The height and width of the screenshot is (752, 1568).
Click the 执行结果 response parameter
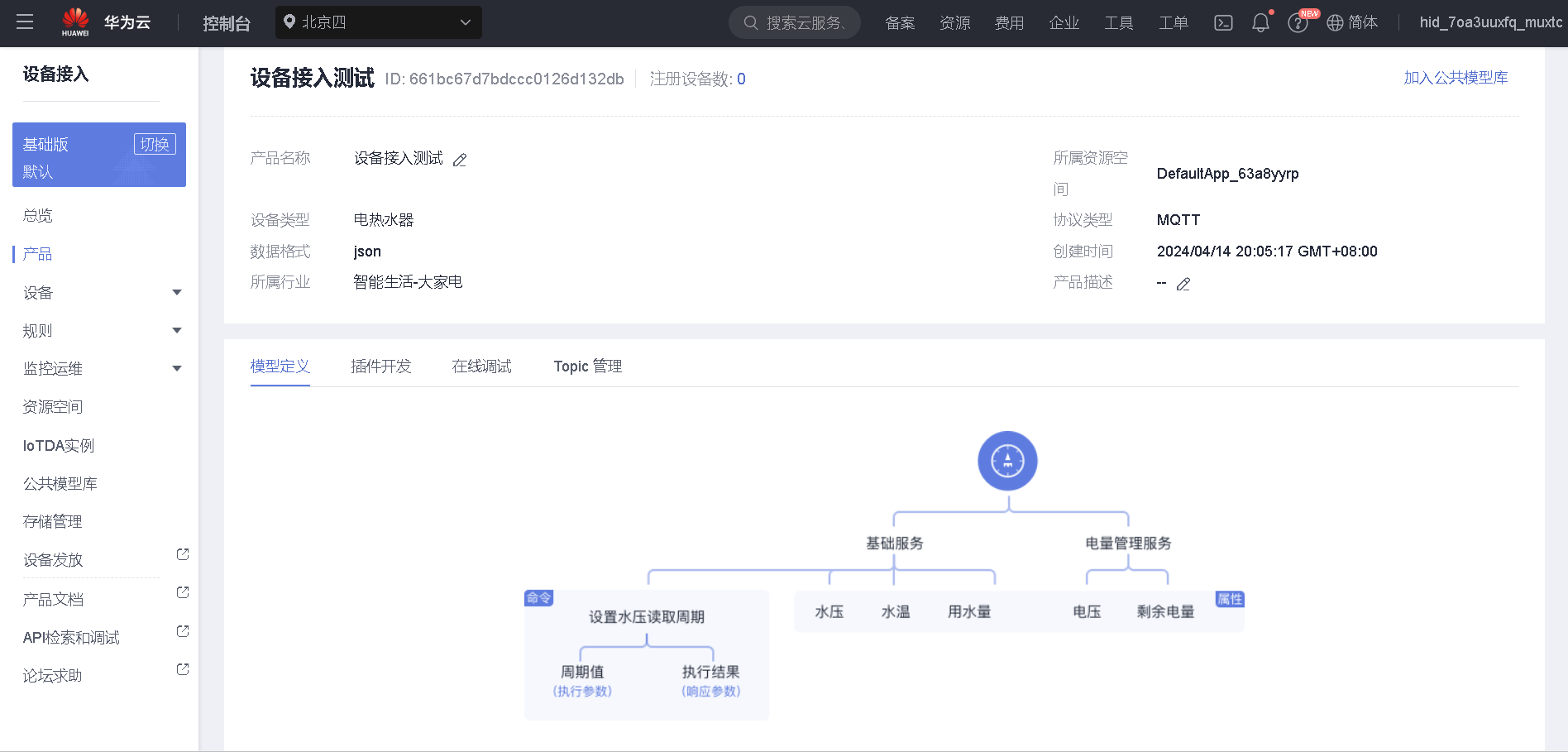click(710, 672)
